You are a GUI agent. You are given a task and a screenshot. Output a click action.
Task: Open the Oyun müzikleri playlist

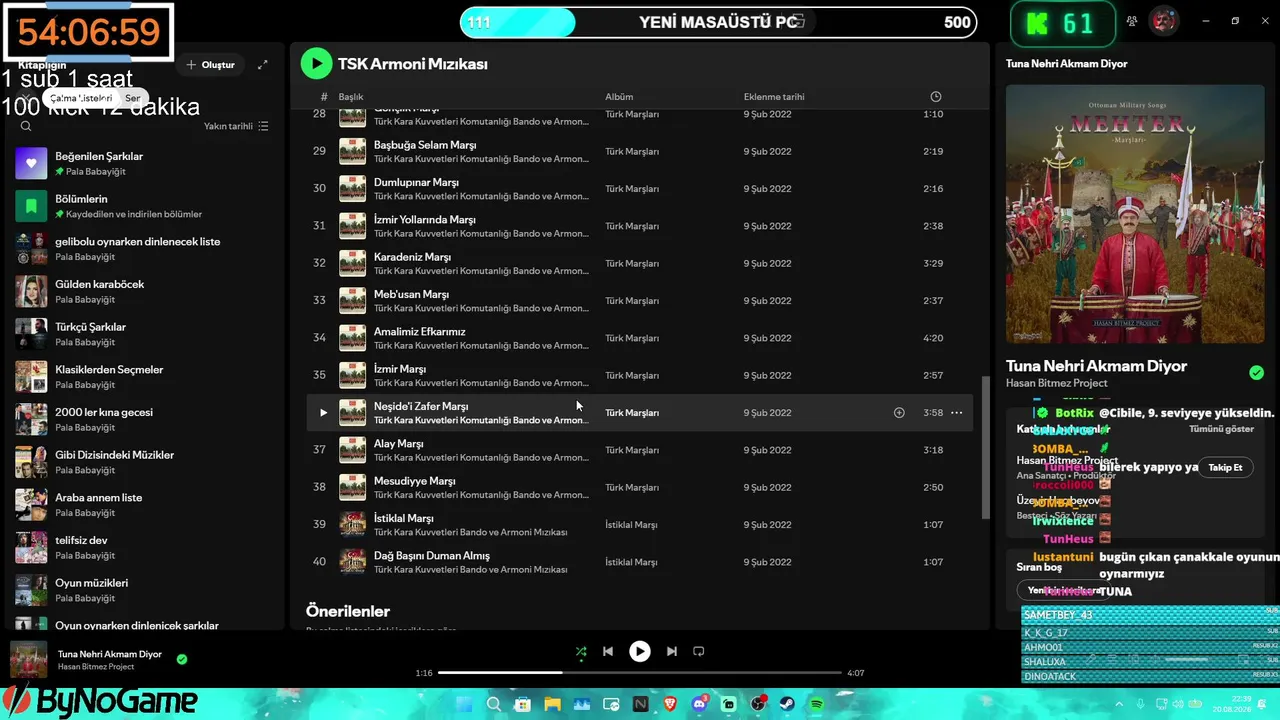[144, 590]
